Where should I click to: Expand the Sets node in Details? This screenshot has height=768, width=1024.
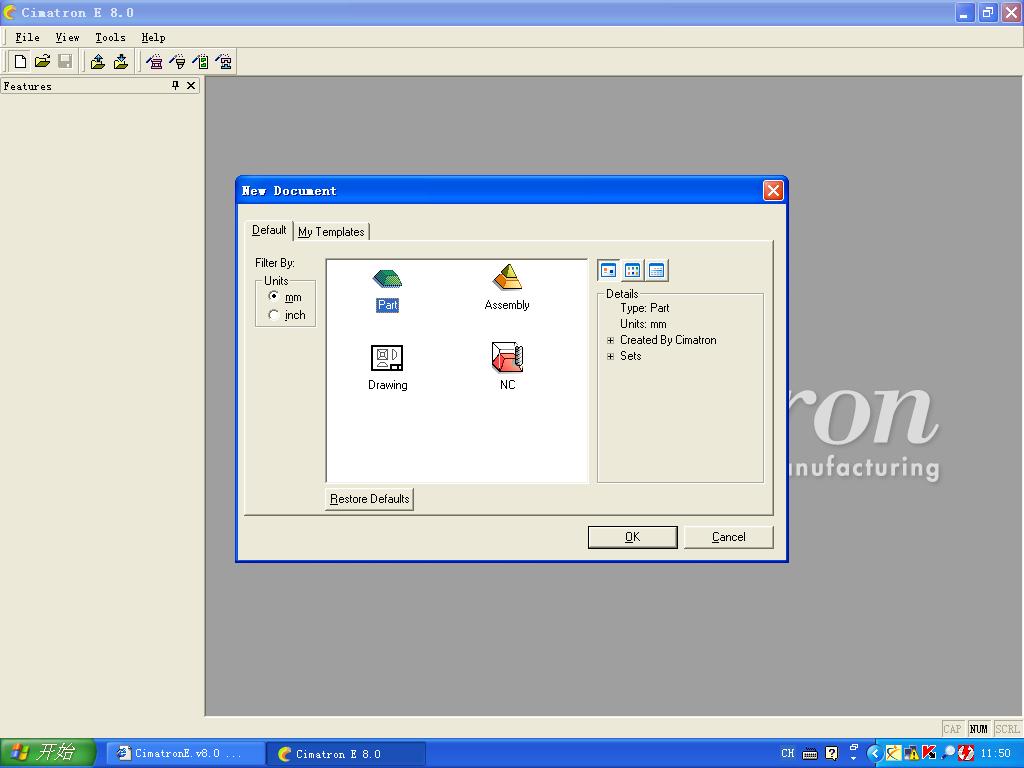pos(611,356)
